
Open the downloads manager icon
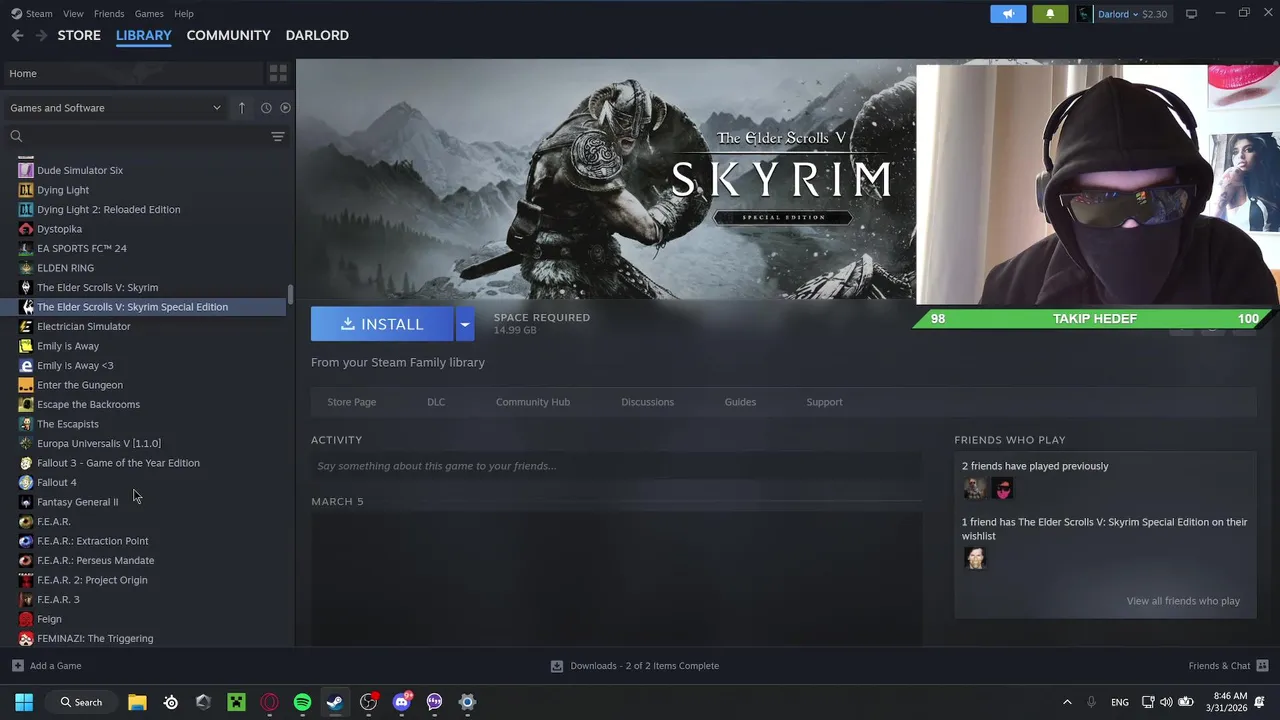[557, 666]
